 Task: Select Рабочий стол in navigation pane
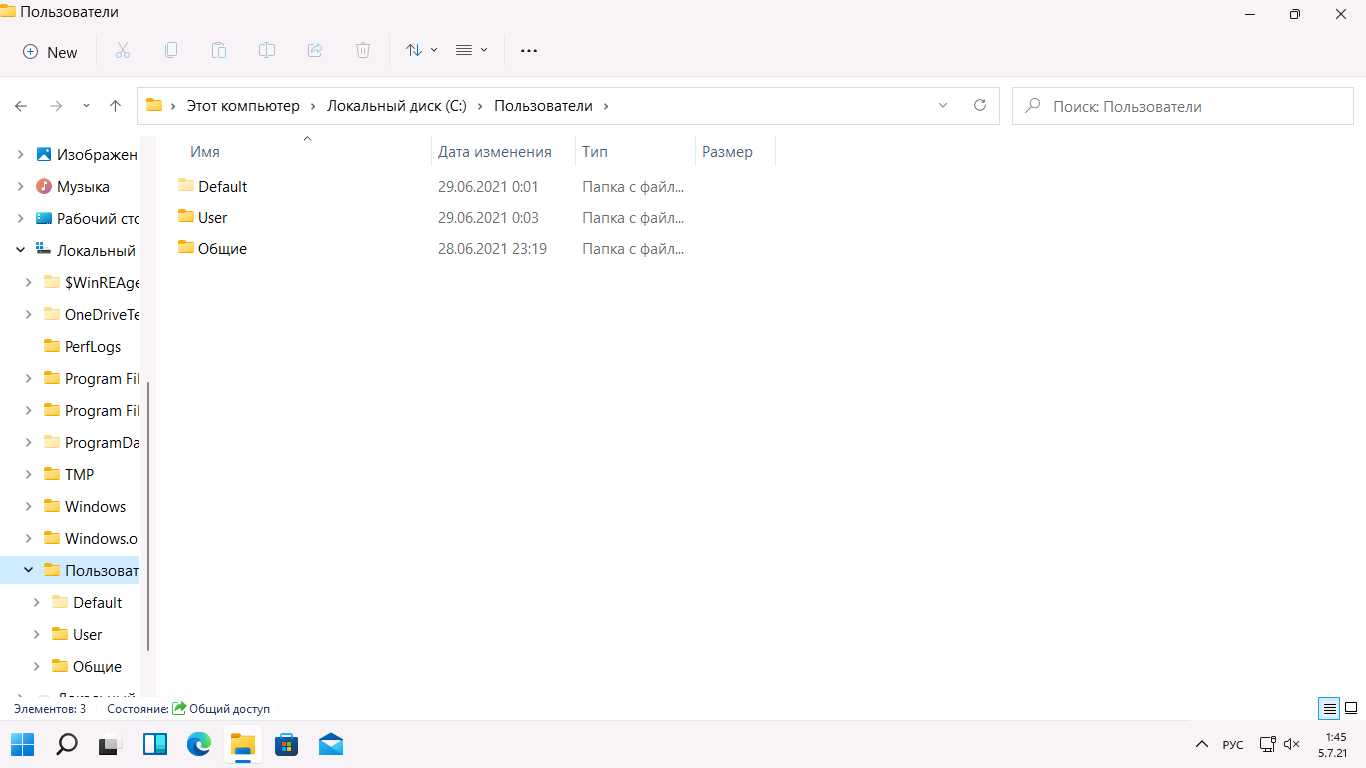pyautogui.click(x=98, y=219)
